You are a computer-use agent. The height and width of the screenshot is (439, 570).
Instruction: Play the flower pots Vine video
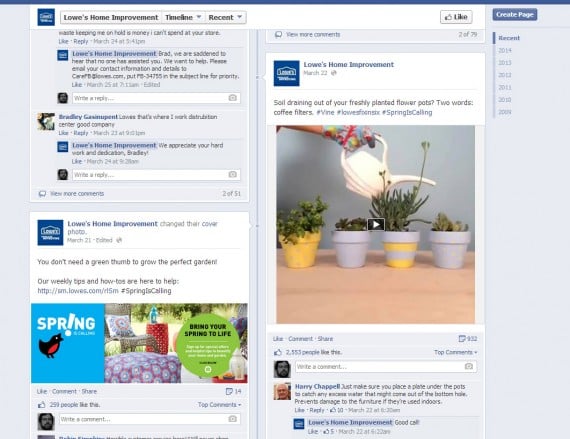(376, 224)
